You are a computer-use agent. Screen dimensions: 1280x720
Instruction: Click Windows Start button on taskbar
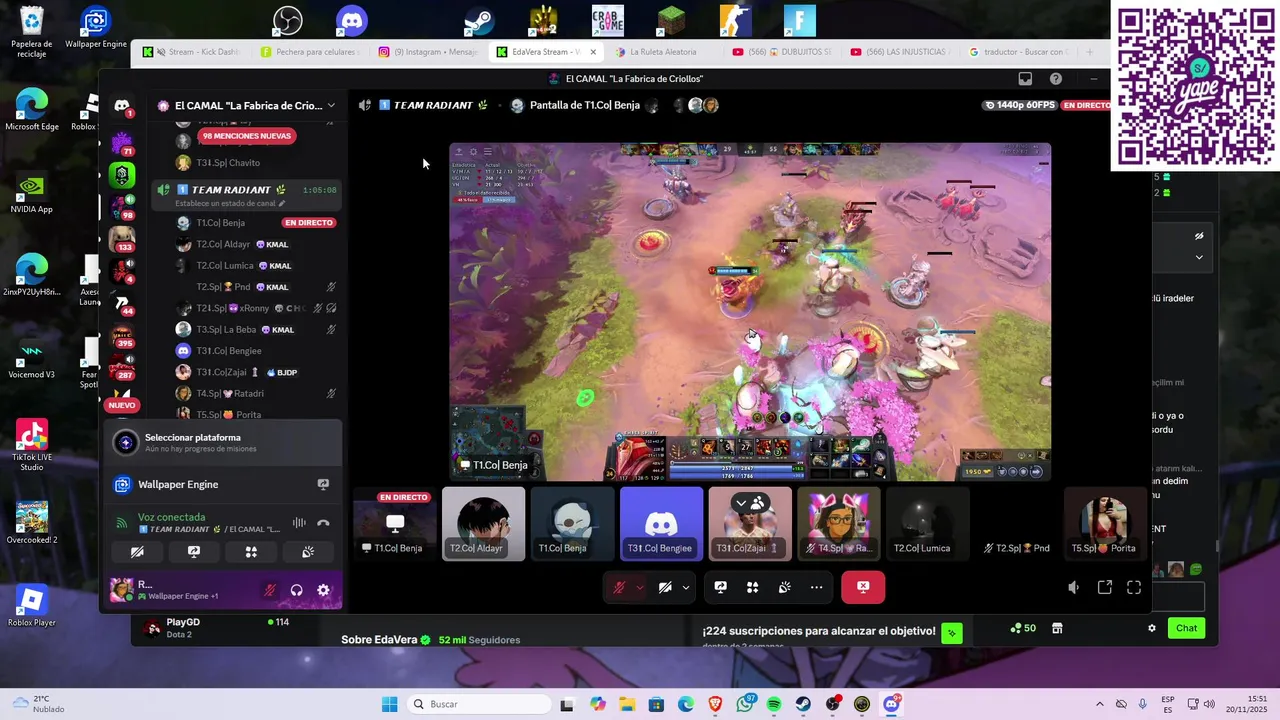coord(389,705)
